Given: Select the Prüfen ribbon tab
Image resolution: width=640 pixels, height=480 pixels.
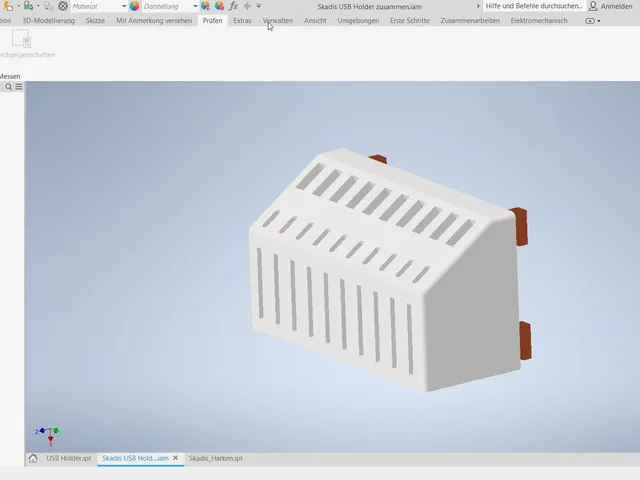Looking at the screenshot, I should (213, 20).
